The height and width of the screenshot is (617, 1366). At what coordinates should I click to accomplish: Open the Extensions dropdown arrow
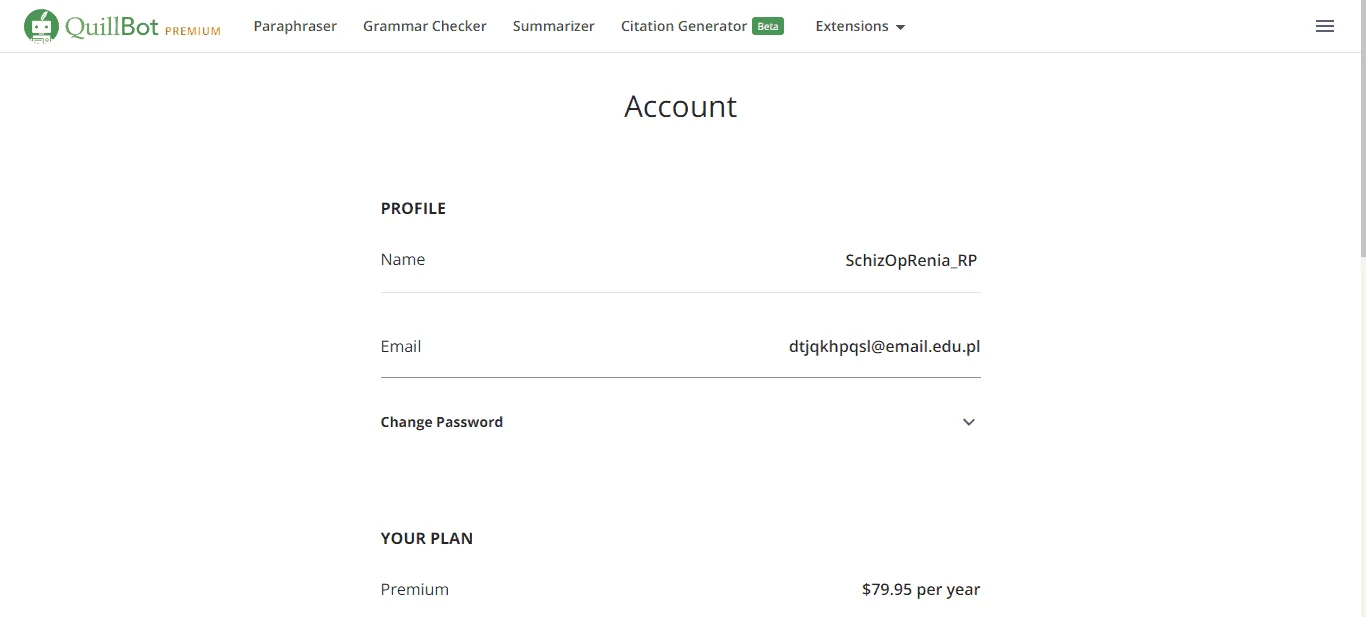click(900, 28)
